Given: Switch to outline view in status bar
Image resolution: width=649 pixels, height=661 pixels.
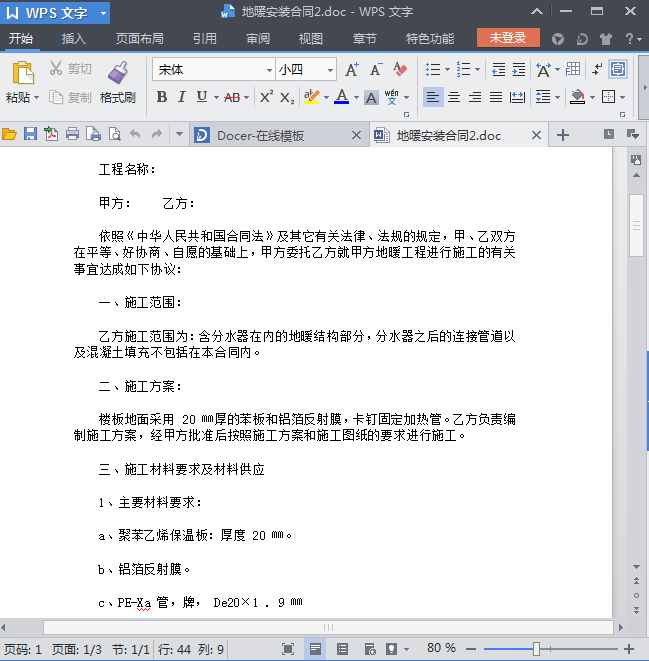Looking at the screenshot, I should tap(342, 649).
